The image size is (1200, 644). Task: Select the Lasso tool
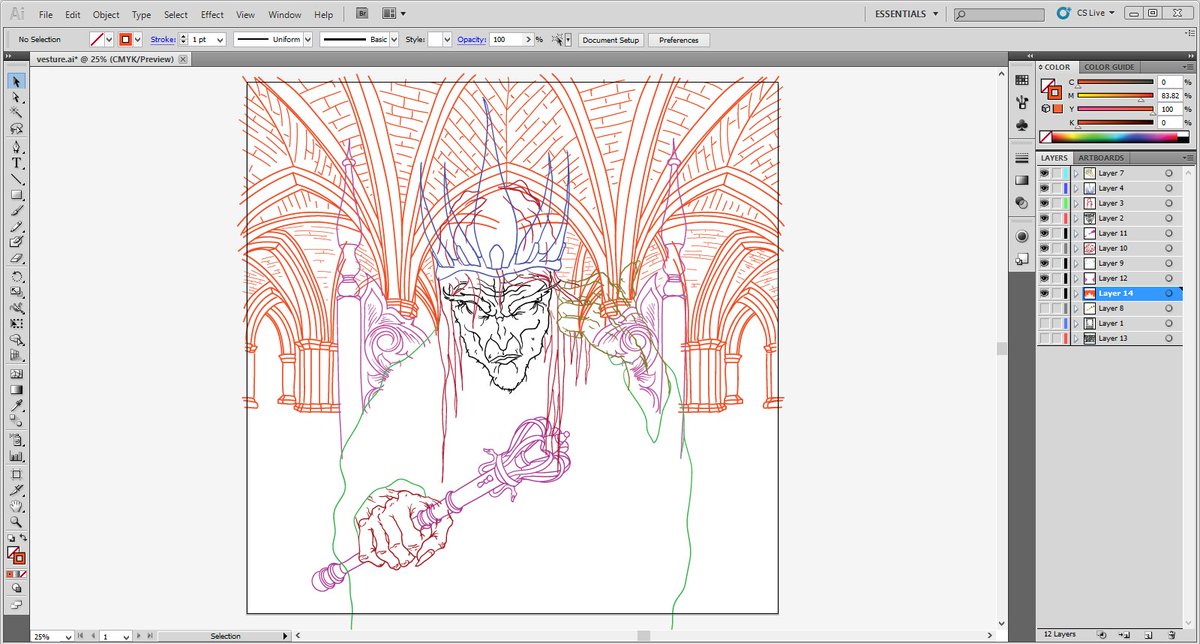coord(17,129)
